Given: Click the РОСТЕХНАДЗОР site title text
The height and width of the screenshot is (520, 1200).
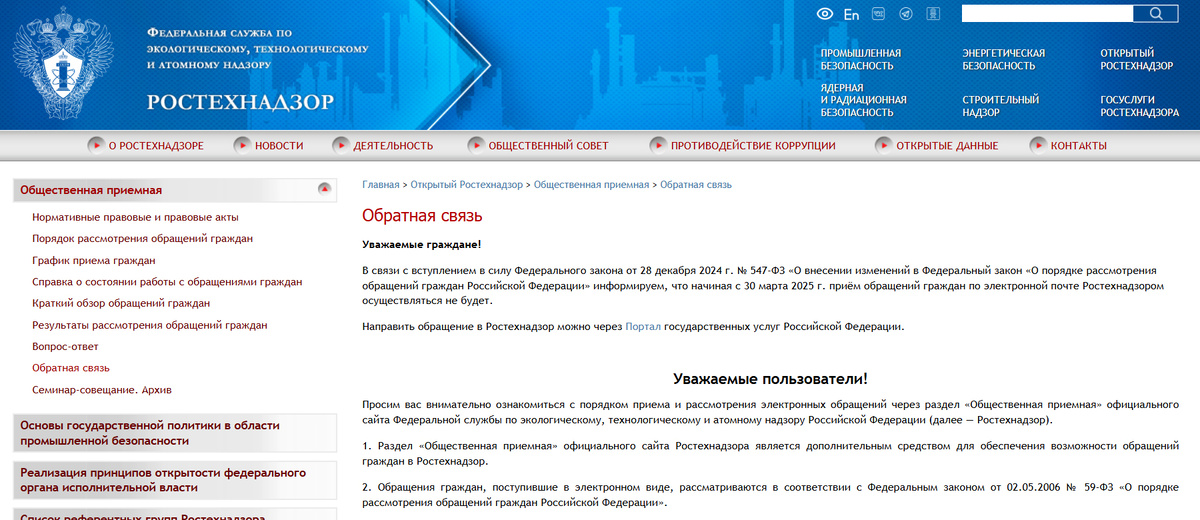Looking at the screenshot, I should coord(240,103).
